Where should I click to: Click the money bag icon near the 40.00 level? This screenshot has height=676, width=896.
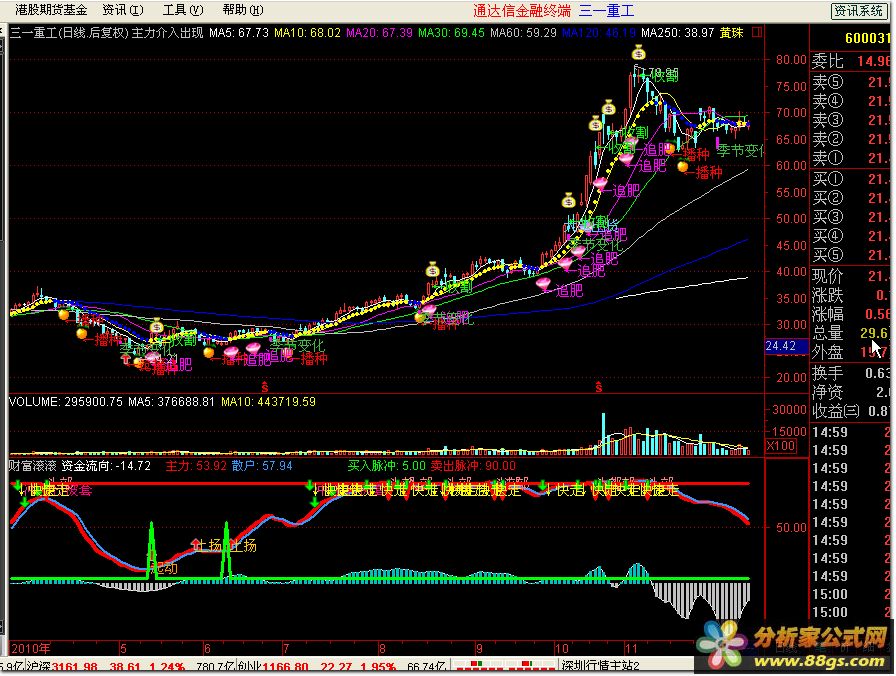[433, 269]
